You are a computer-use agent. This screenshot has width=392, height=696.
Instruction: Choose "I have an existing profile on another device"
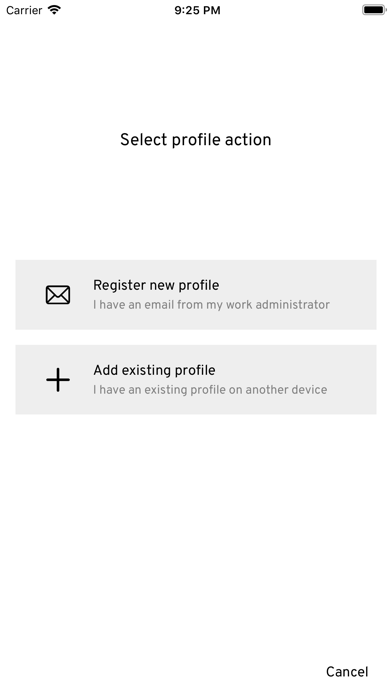210,390
